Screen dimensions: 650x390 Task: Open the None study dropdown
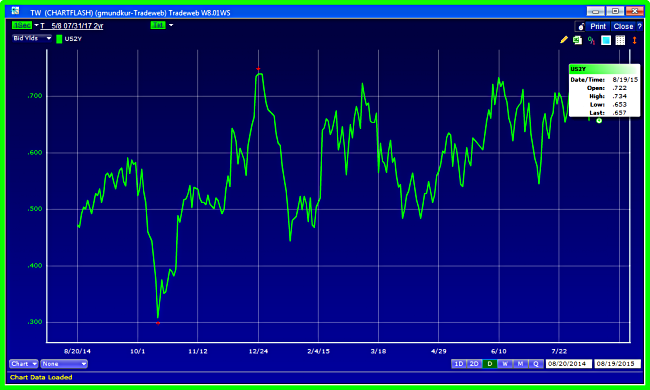coord(64,364)
